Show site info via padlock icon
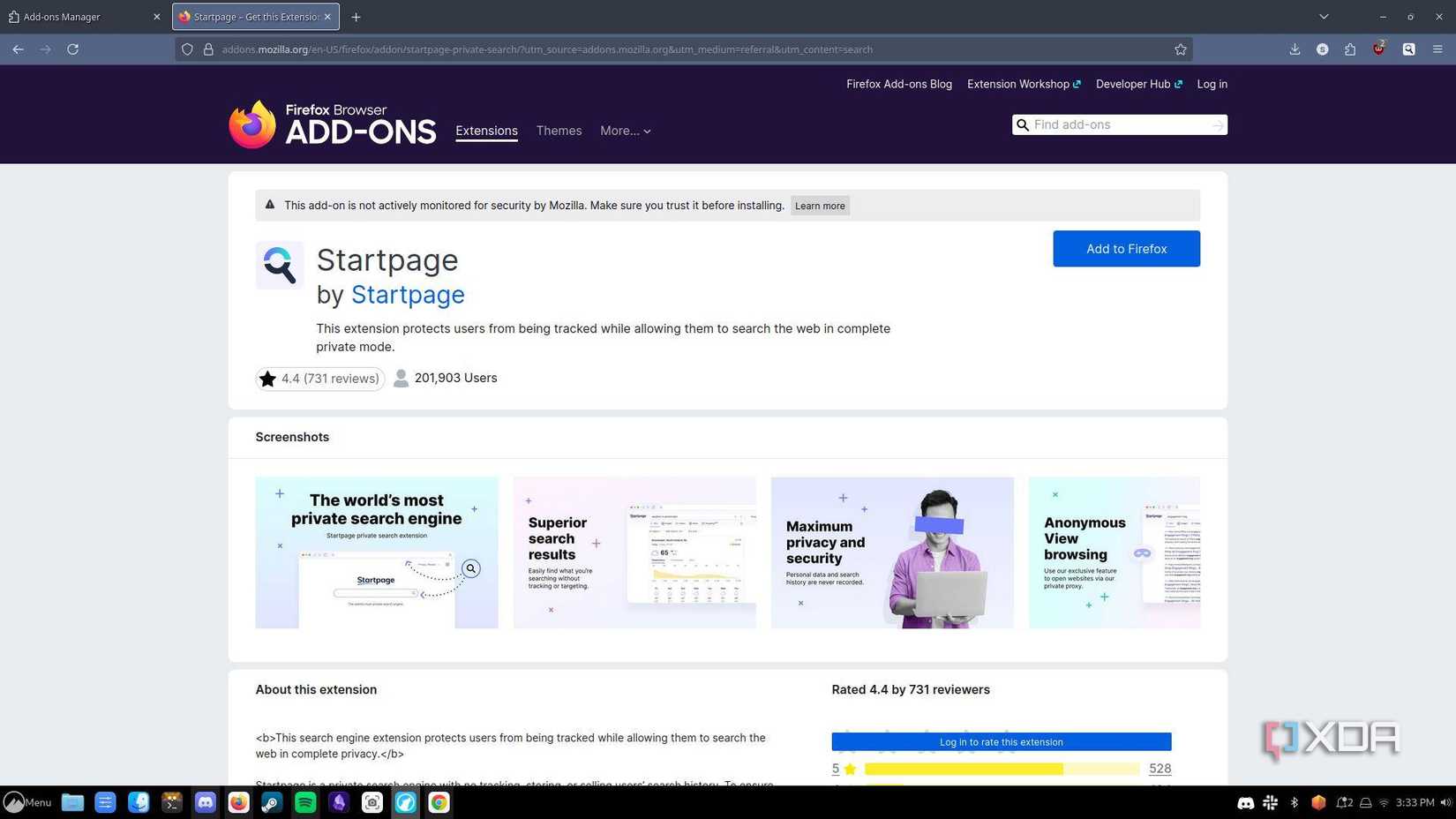The height and width of the screenshot is (819, 1456). (x=208, y=49)
